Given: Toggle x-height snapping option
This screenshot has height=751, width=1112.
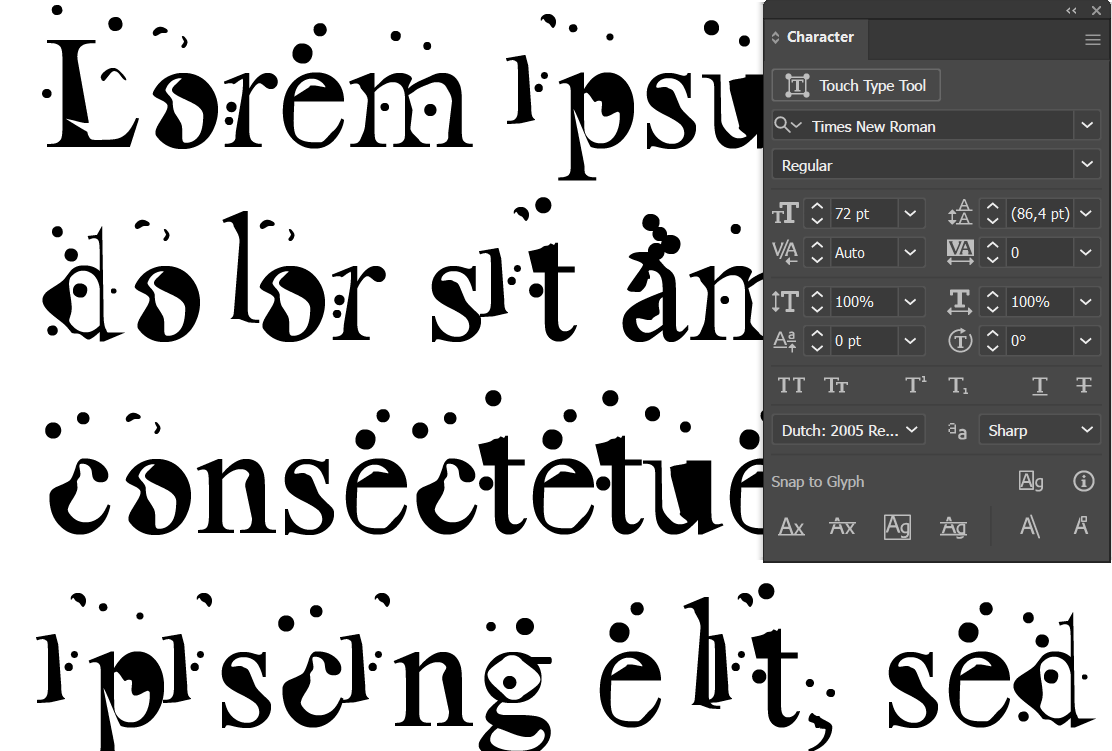Looking at the screenshot, I should point(842,527).
